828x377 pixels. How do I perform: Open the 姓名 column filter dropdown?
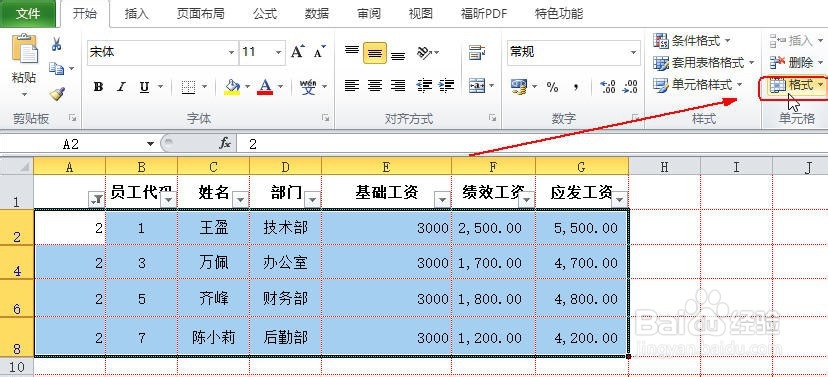click(x=240, y=200)
